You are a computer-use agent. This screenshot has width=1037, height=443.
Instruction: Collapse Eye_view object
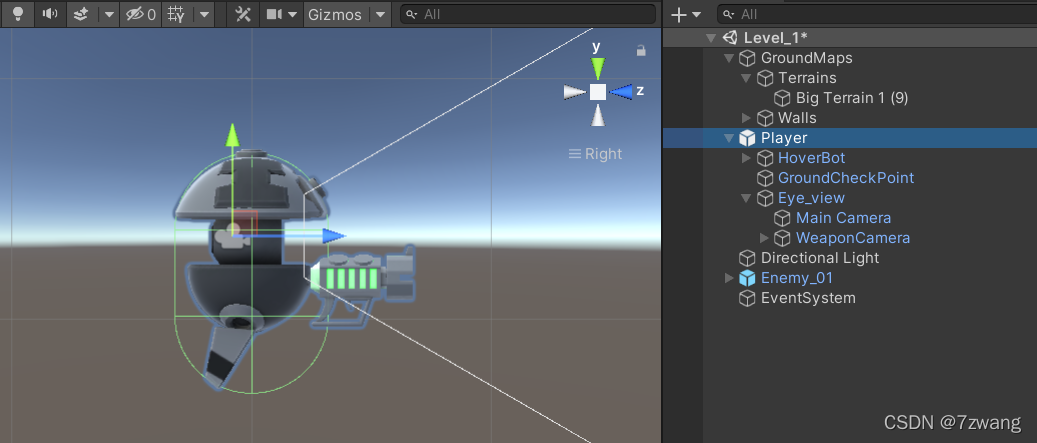(x=746, y=198)
